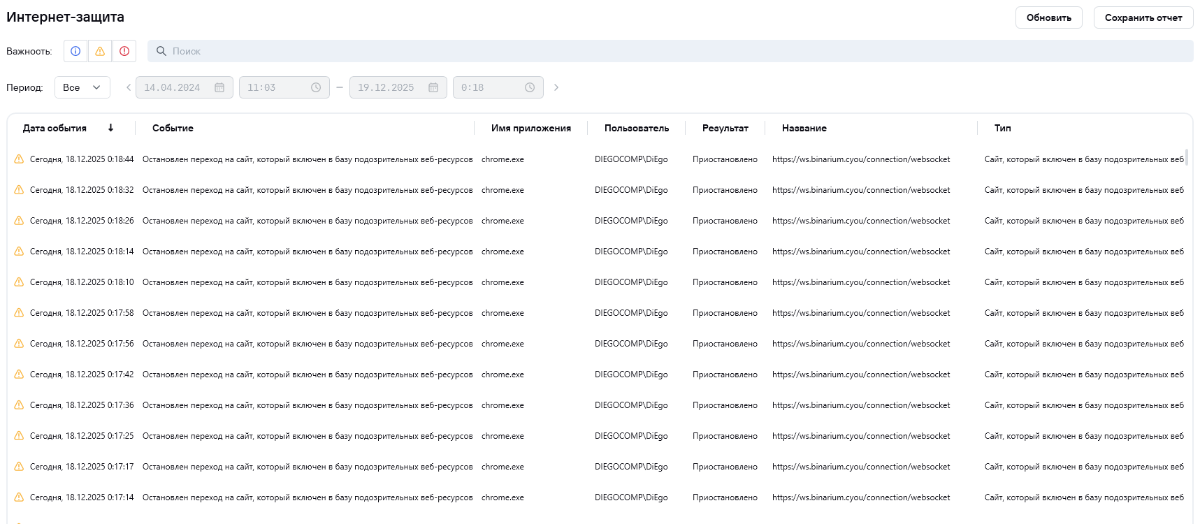
Task: Click the warning icon of the 0:18:44 event
Action: tap(18, 159)
